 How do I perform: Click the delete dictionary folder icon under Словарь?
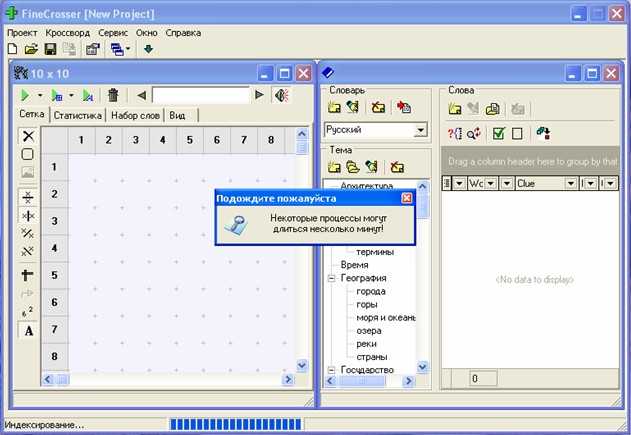378,107
